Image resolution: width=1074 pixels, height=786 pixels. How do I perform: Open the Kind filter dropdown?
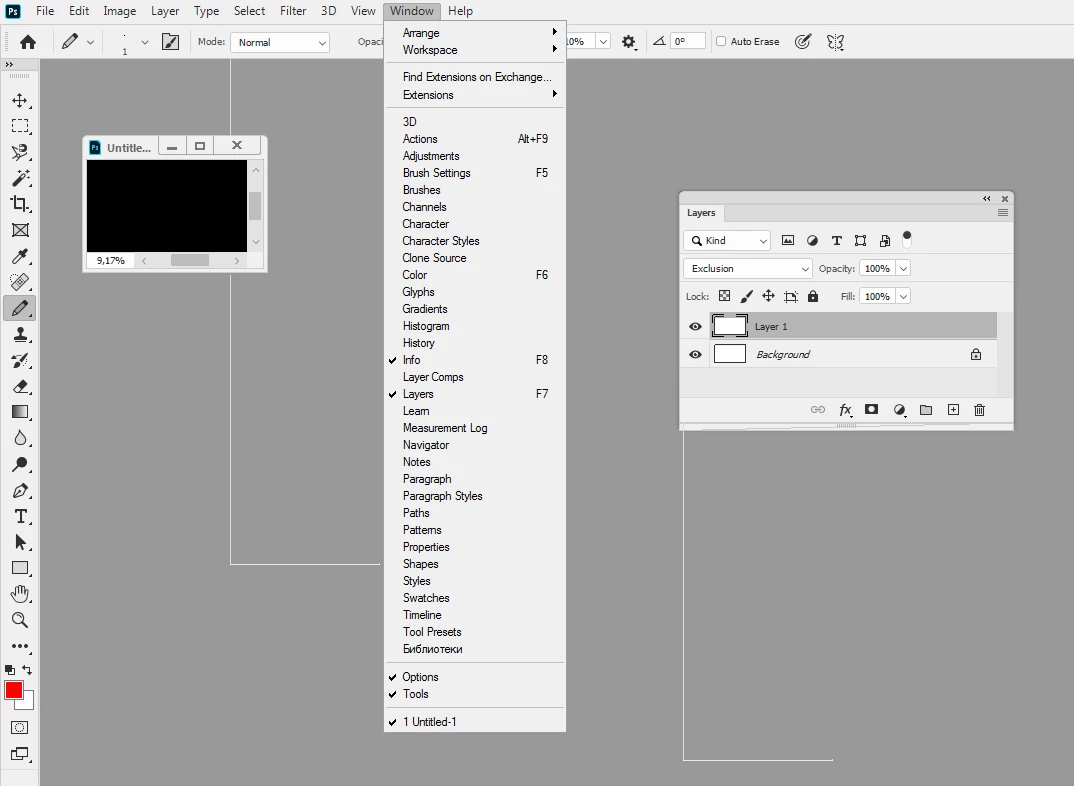tap(727, 240)
